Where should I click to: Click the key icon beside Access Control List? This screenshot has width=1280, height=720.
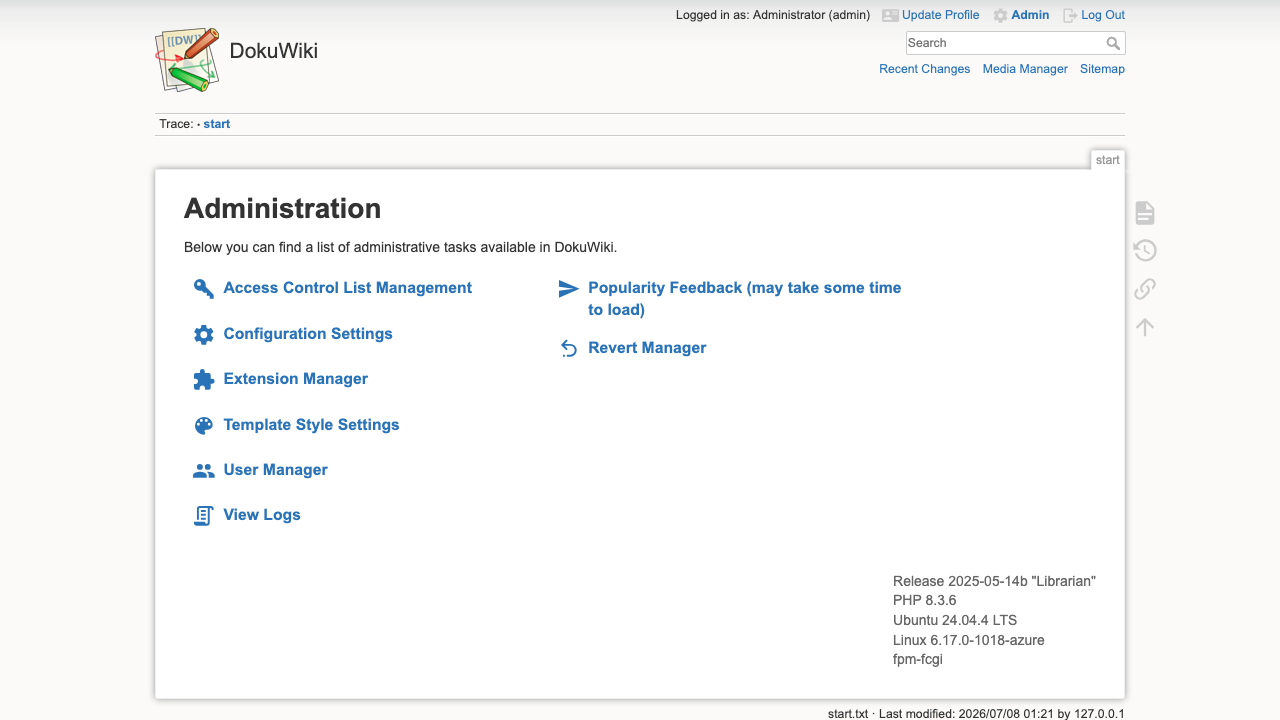click(x=203, y=289)
